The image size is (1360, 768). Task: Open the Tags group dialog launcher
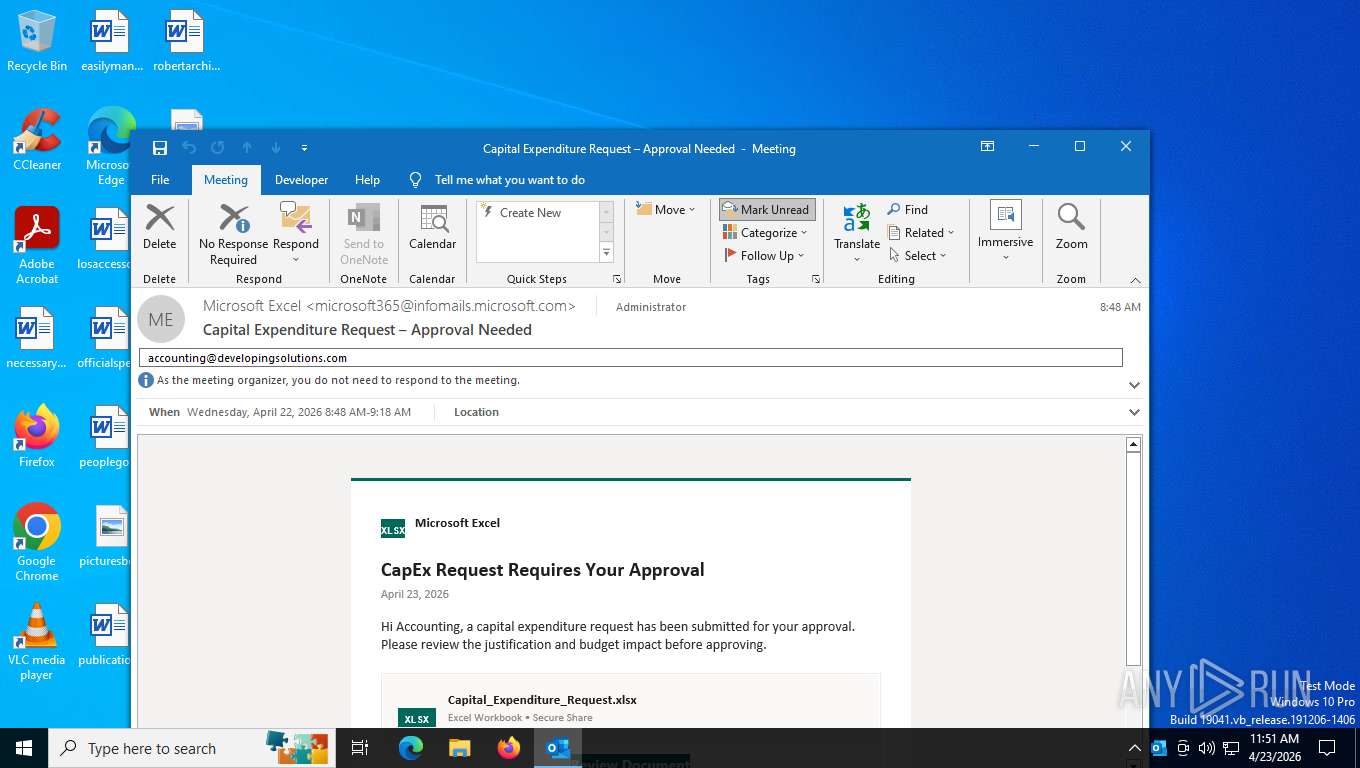coord(816,279)
